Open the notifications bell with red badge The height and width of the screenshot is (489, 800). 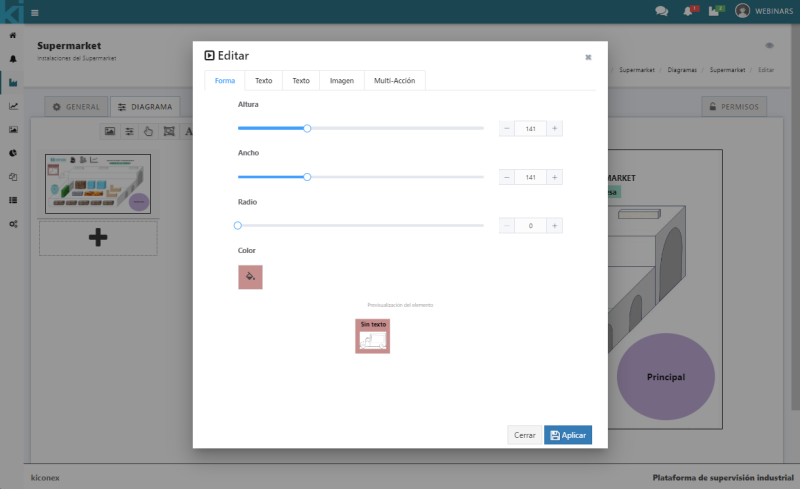(x=688, y=11)
